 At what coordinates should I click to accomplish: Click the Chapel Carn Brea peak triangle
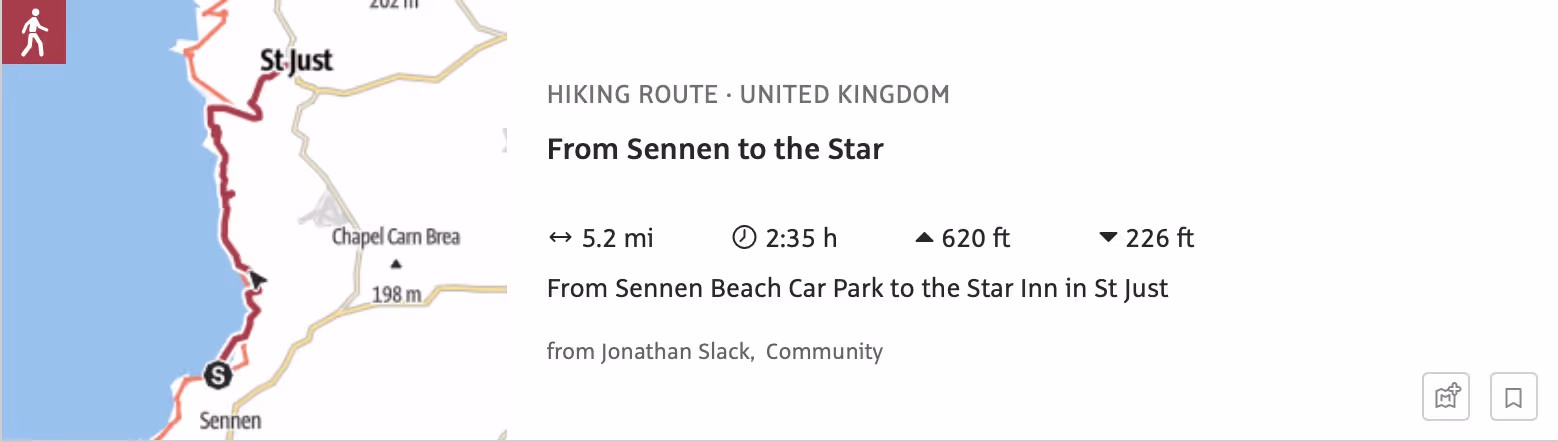click(396, 265)
